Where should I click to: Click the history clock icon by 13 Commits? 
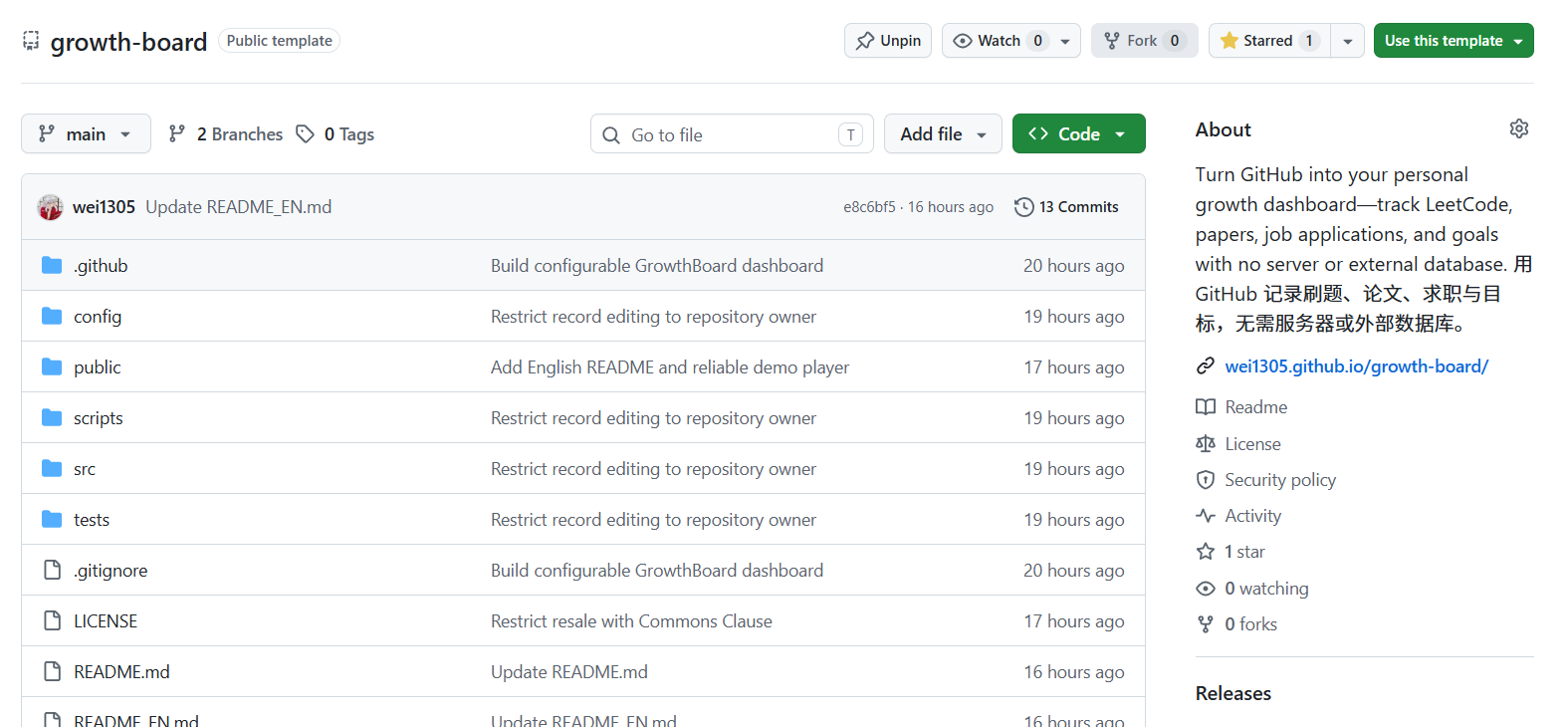[1023, 207]
